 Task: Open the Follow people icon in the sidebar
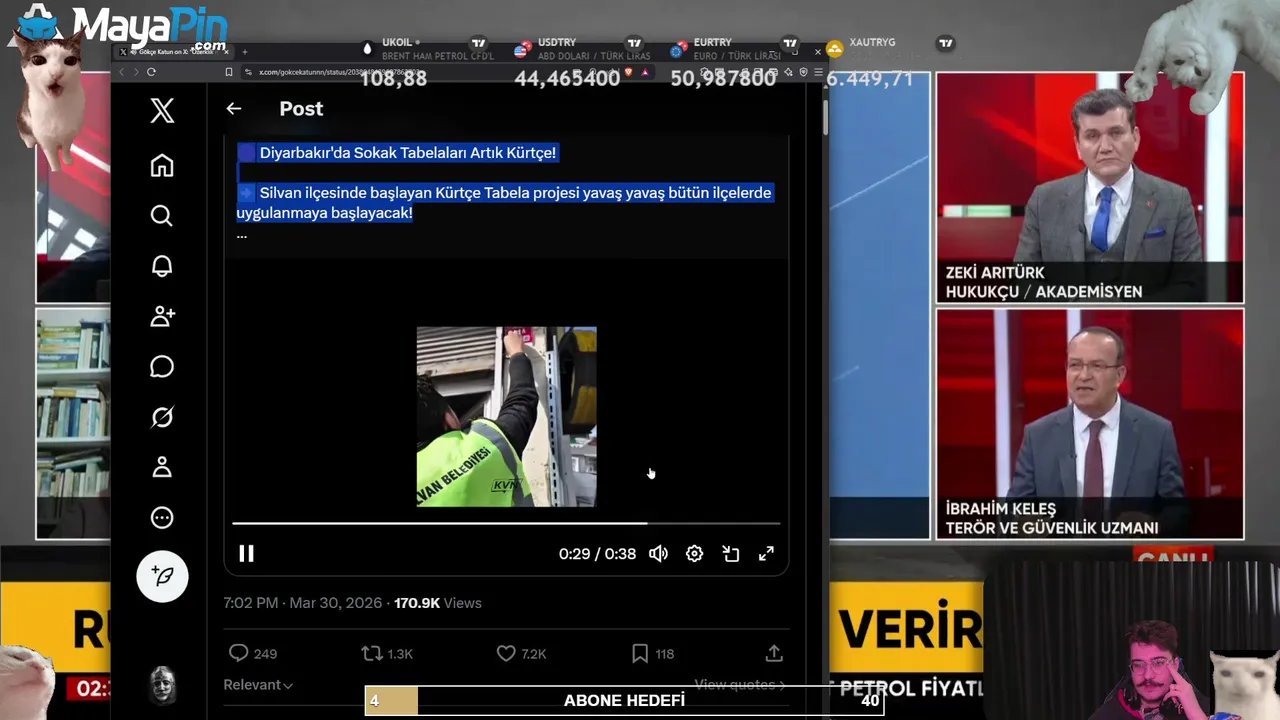coord(162,317)
